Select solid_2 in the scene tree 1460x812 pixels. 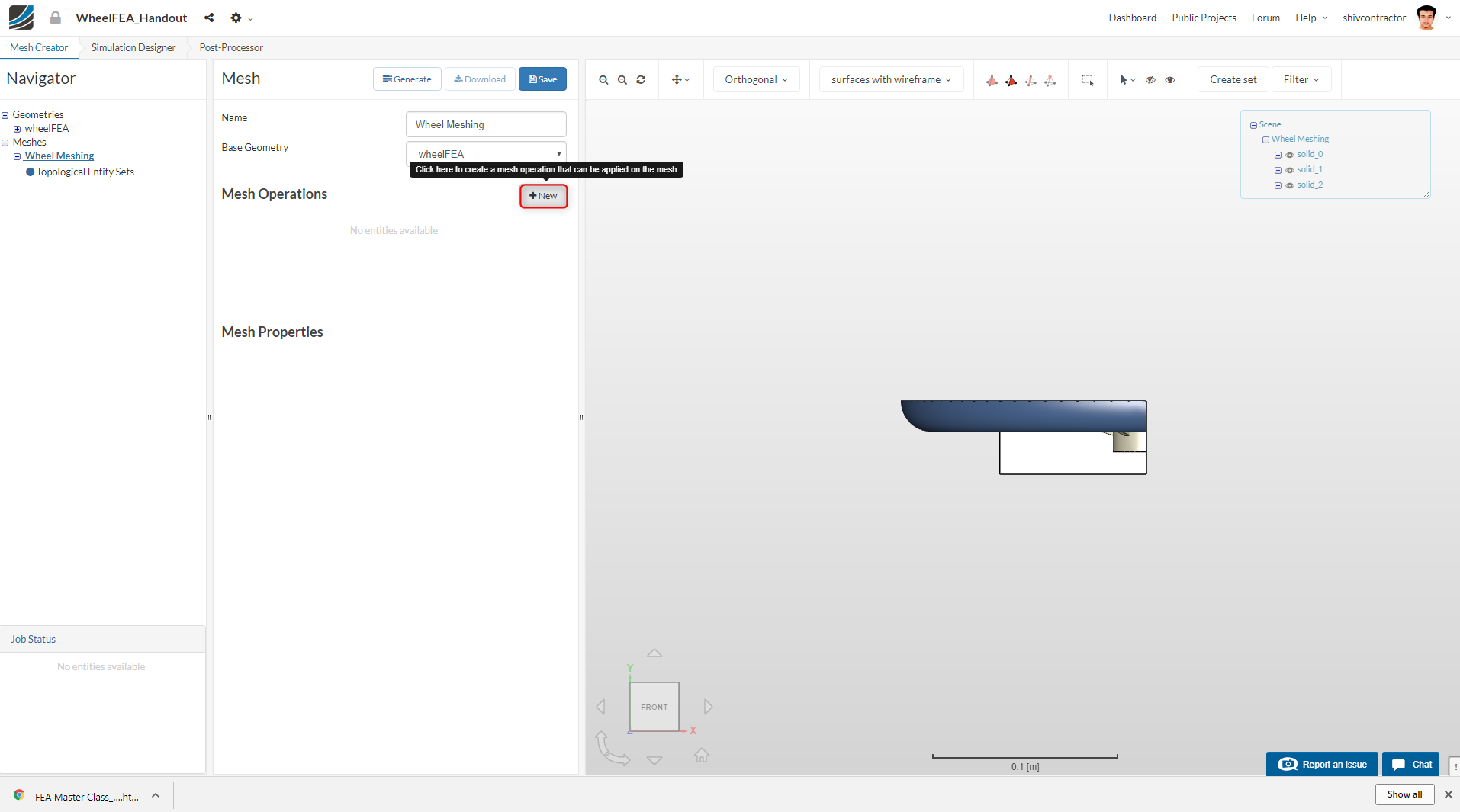[x=1310, y=185]
